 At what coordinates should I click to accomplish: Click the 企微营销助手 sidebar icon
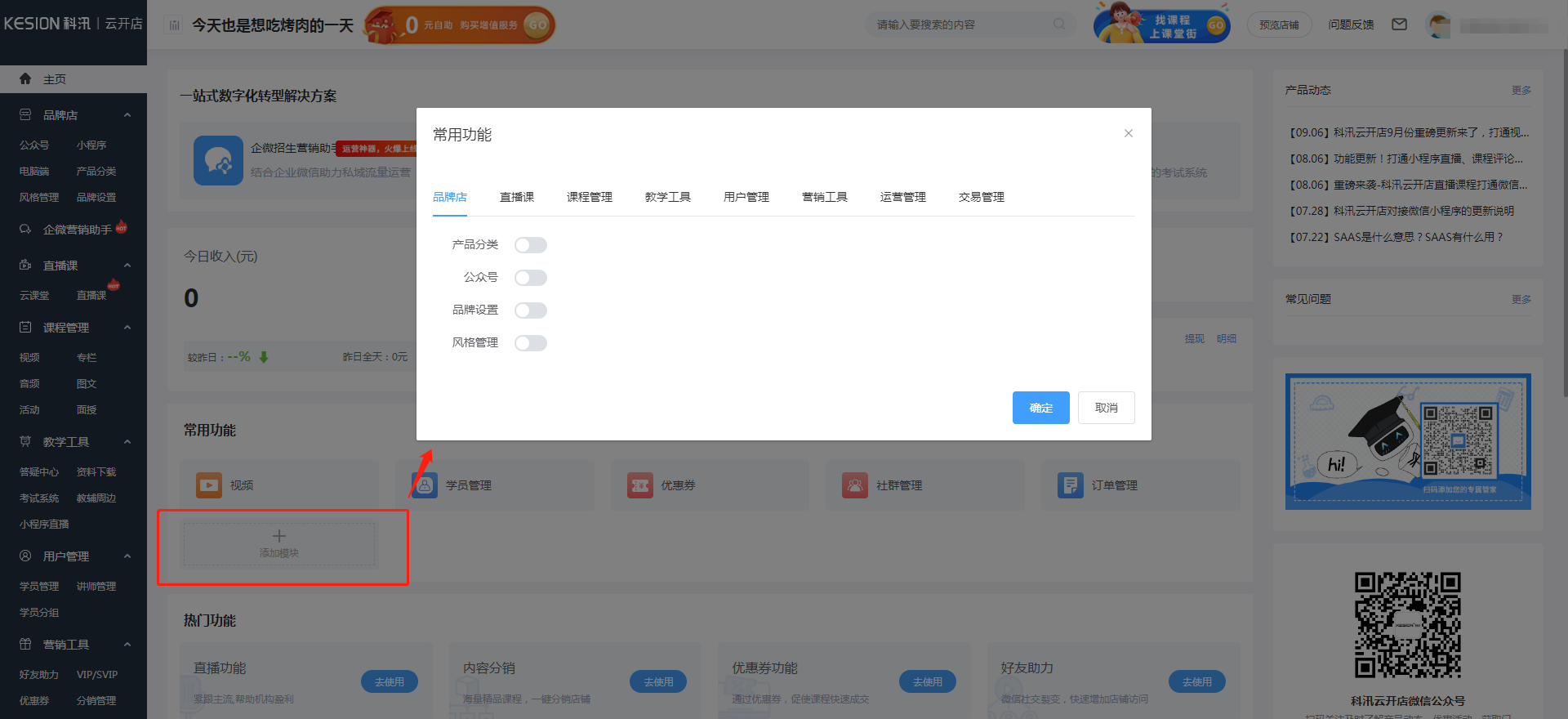click(25, 230)
